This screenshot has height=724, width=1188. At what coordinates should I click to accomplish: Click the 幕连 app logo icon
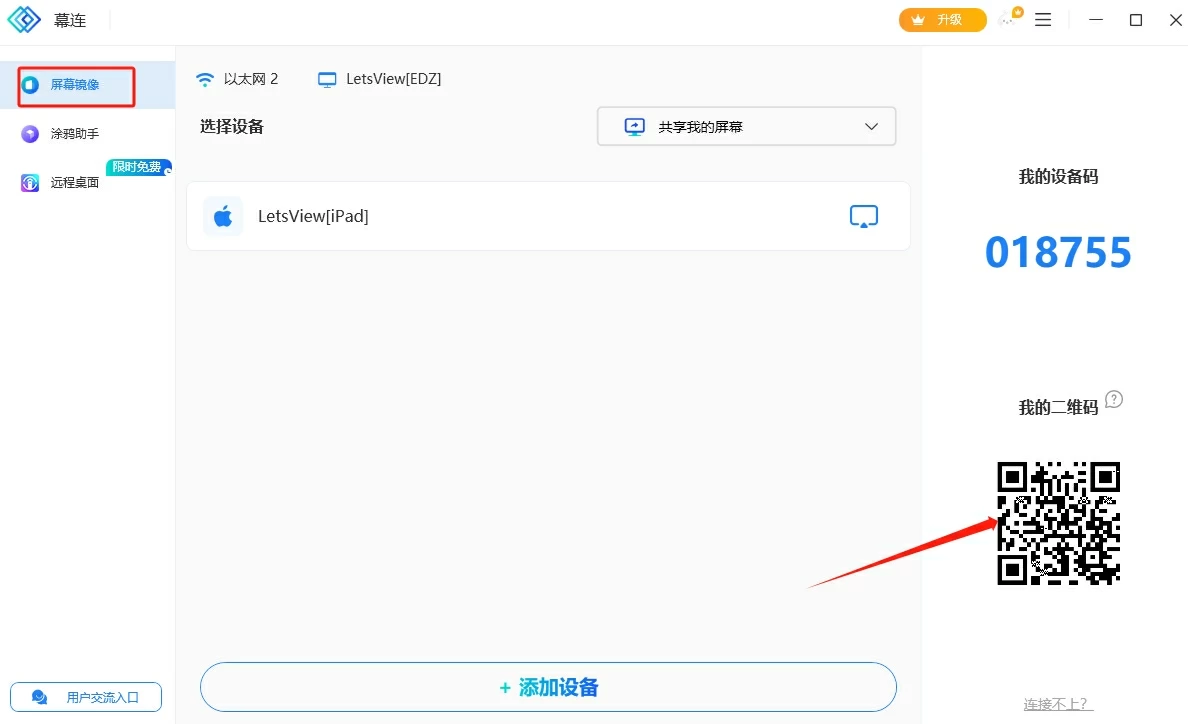pos(24,20)
